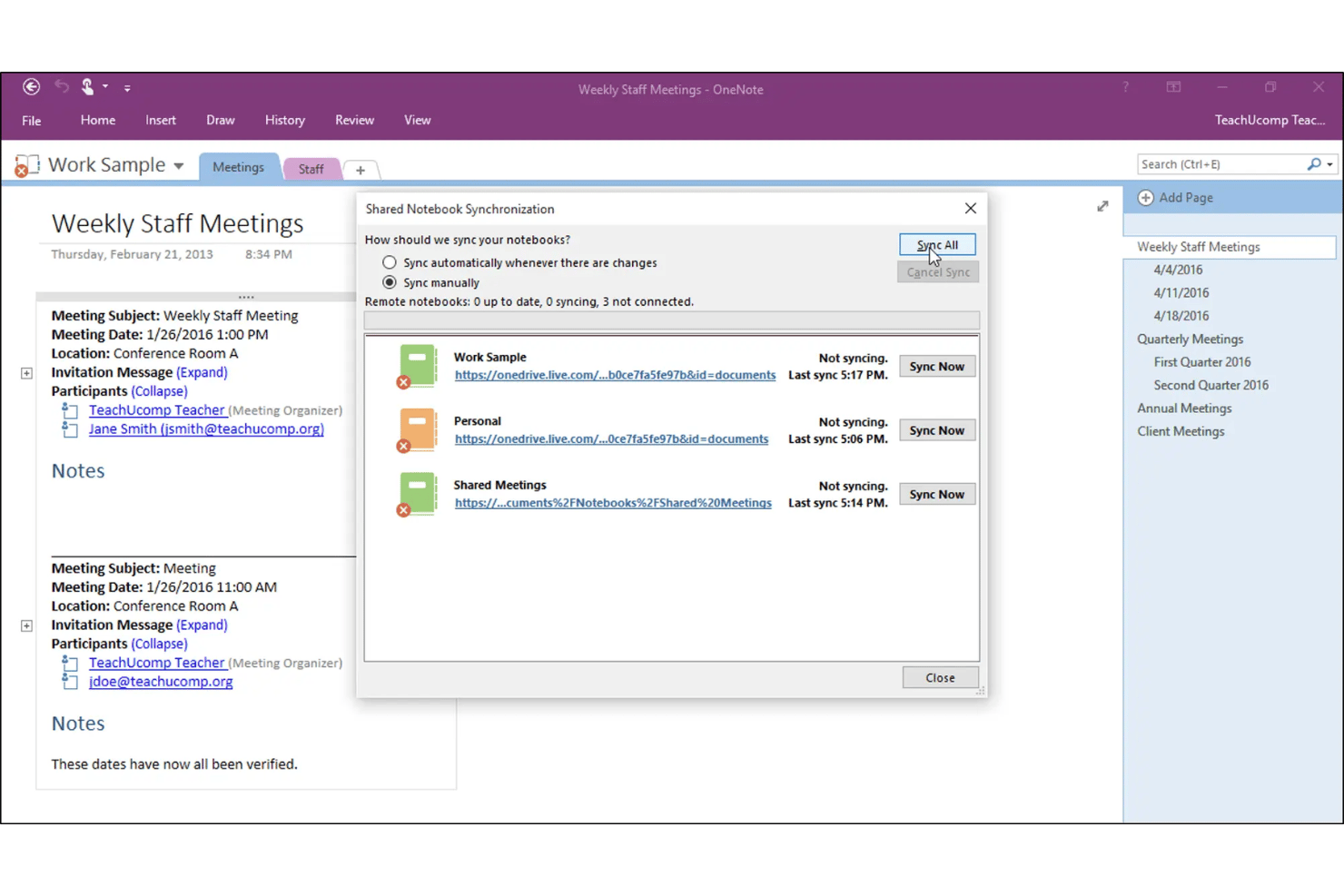Click contact icon beside jdoe@teachucomp.org
This screenshot has width=1344, height=896.
pyautogui.click(x=70, y=682)
